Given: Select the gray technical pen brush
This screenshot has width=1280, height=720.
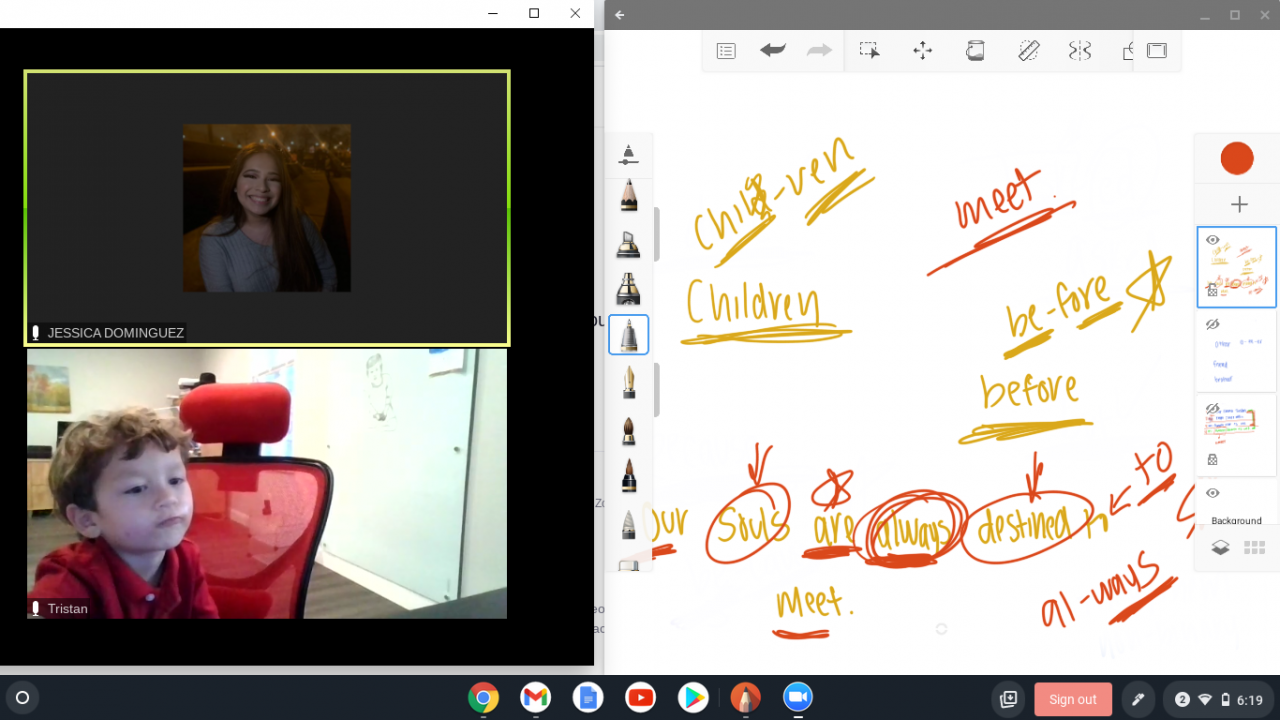Looking at the screenshot, I should tap(628, 525).
